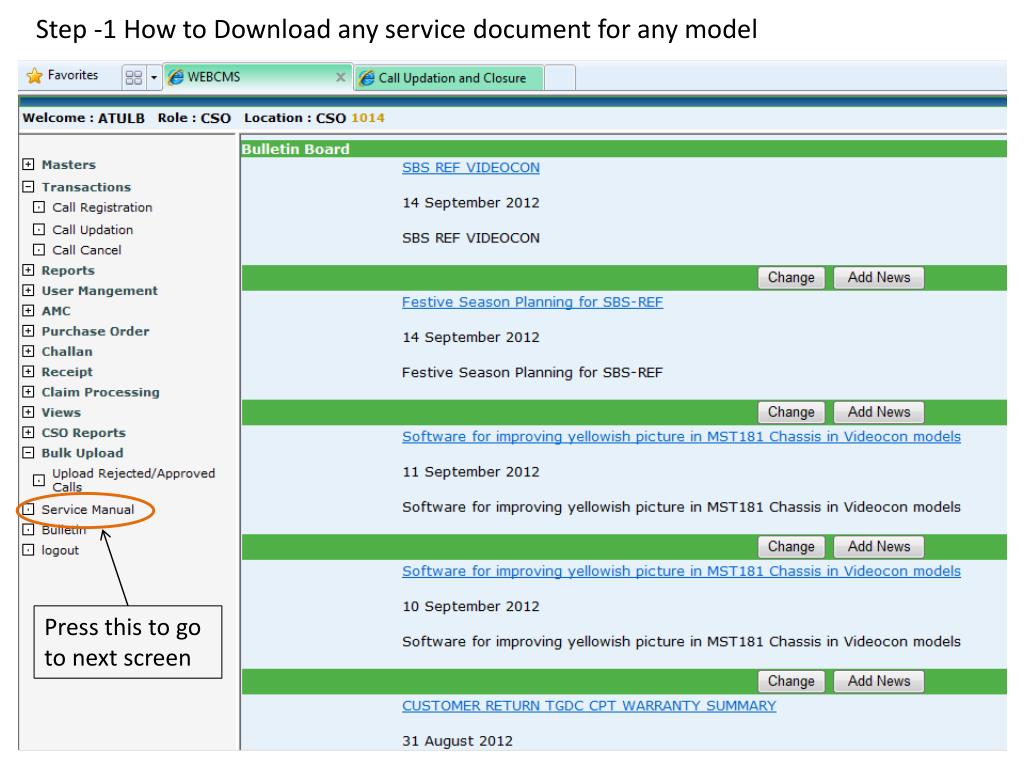The image size is (1024, 768).
Task: Select the Claim Processing label
Action: click(101, 392)
